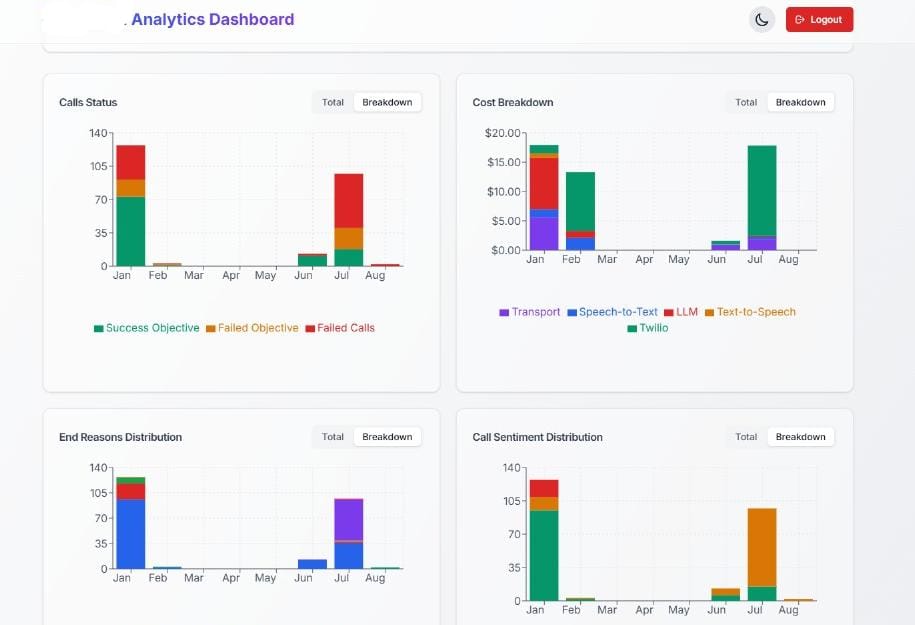Hide the Failed Calls series via its legend
The width and height of the screenshot is (915, 625).
[310, 328]
